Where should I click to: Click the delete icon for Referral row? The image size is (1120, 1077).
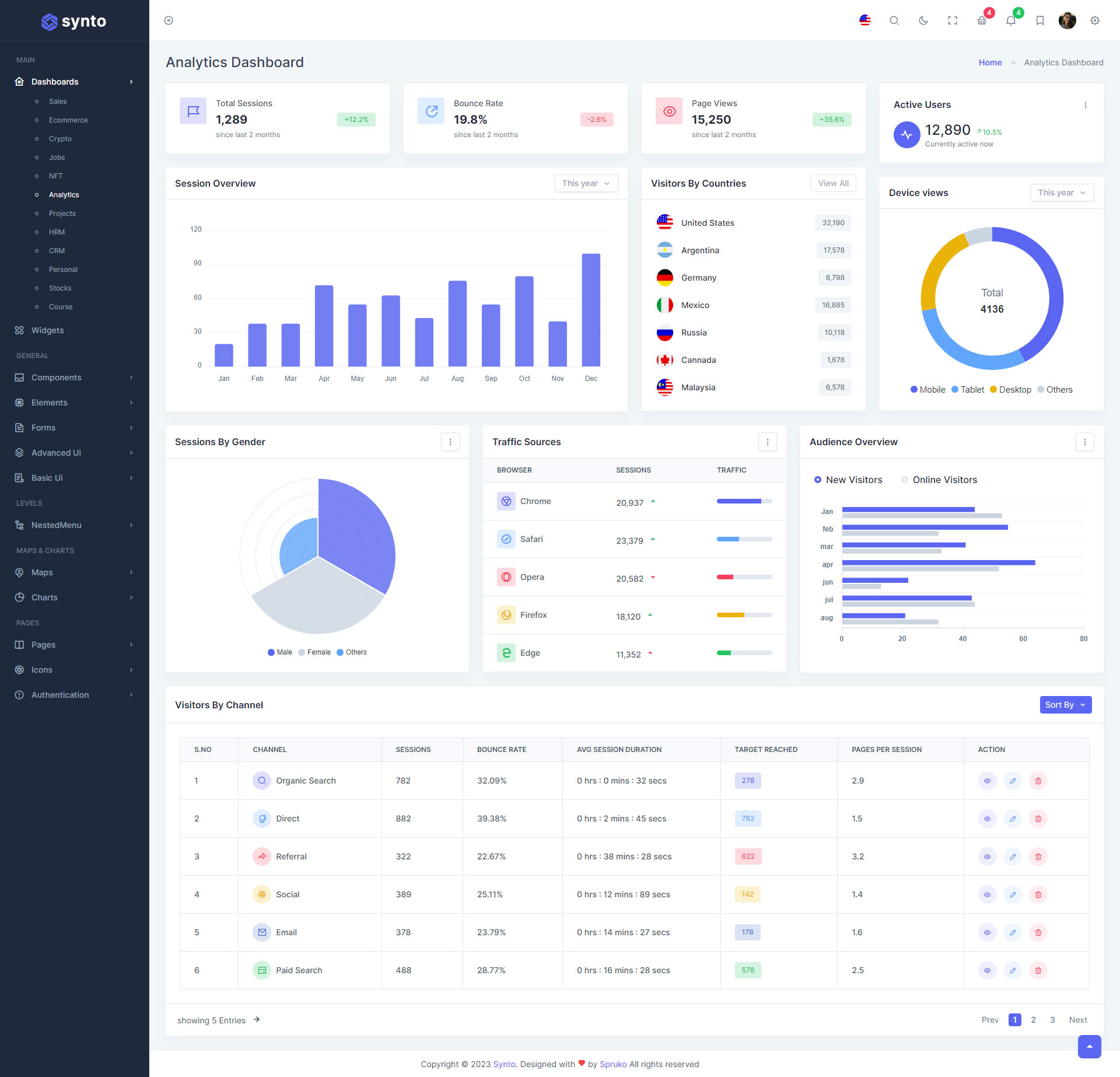tap(1038, 856)
